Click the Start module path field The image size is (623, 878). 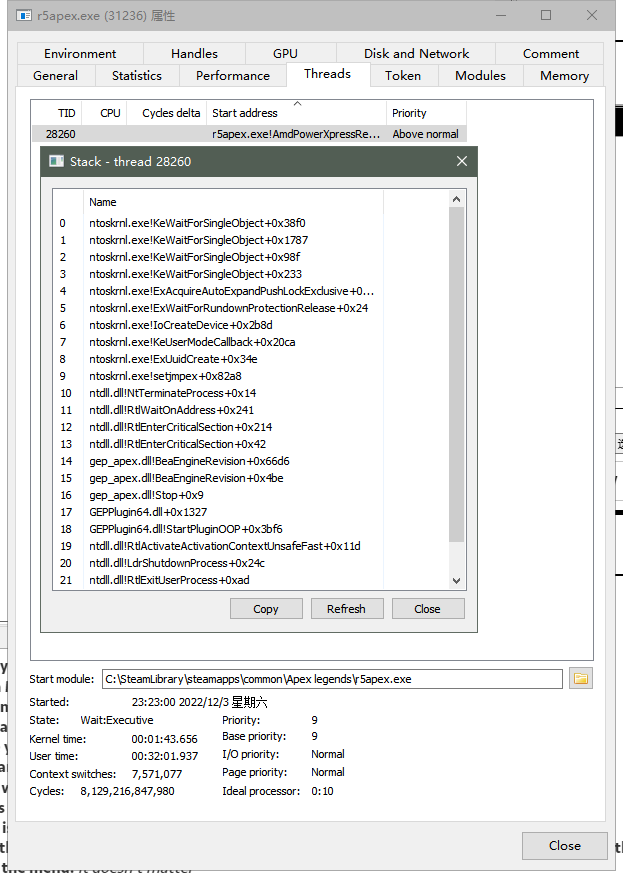pos(332,679)
